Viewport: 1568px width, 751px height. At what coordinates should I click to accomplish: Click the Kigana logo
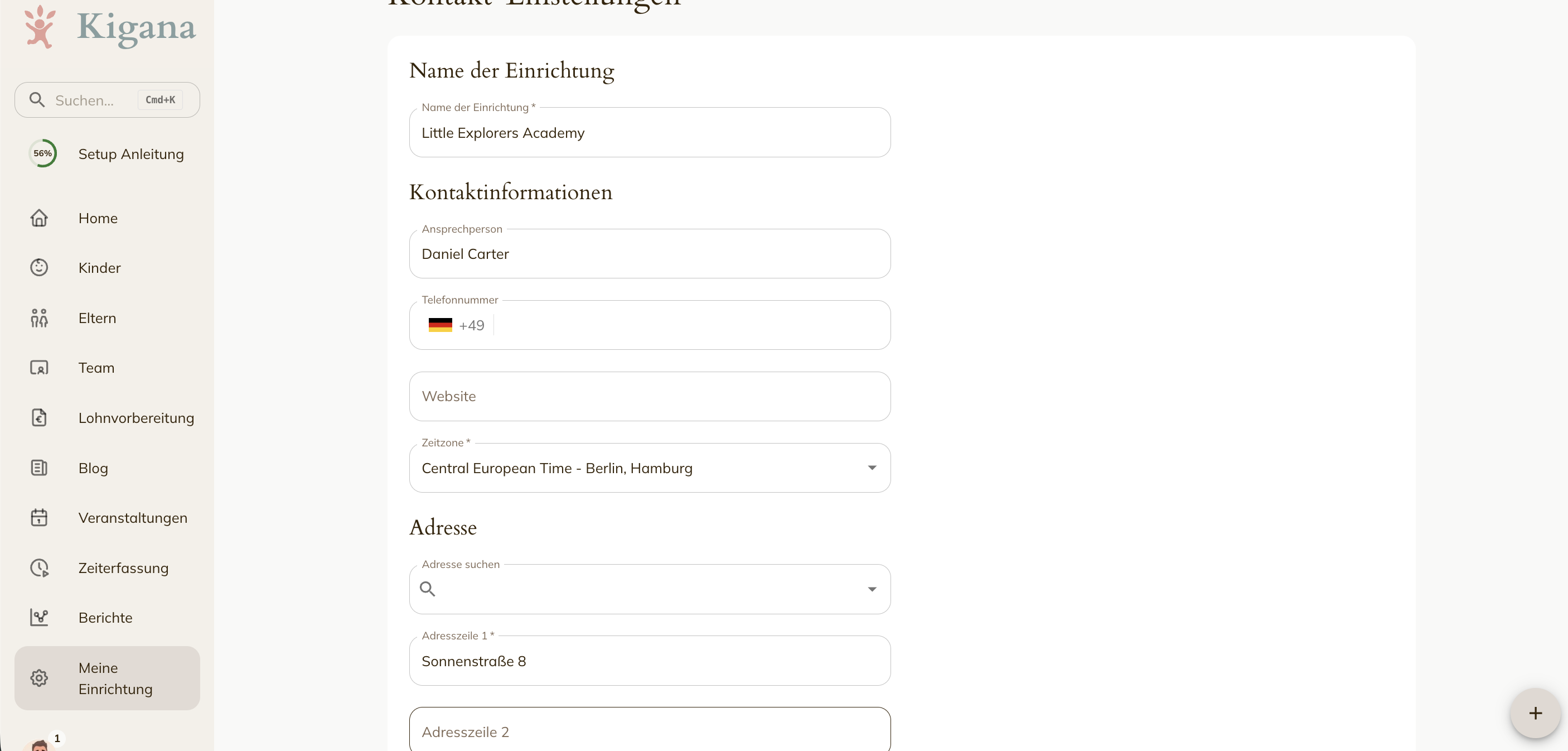pos(110,27)
